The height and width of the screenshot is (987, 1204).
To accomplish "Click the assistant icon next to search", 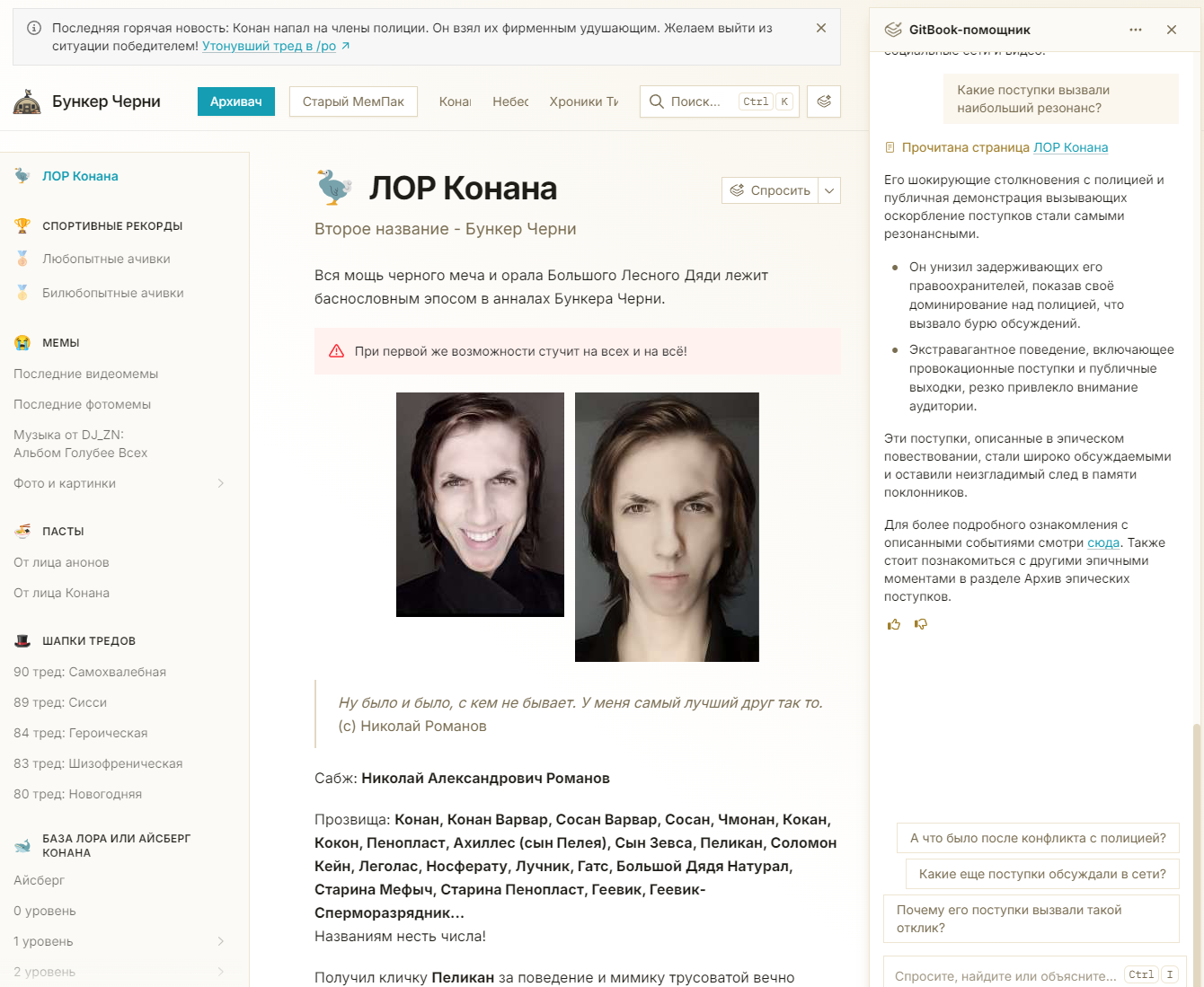I will click(x=824, y=101).
